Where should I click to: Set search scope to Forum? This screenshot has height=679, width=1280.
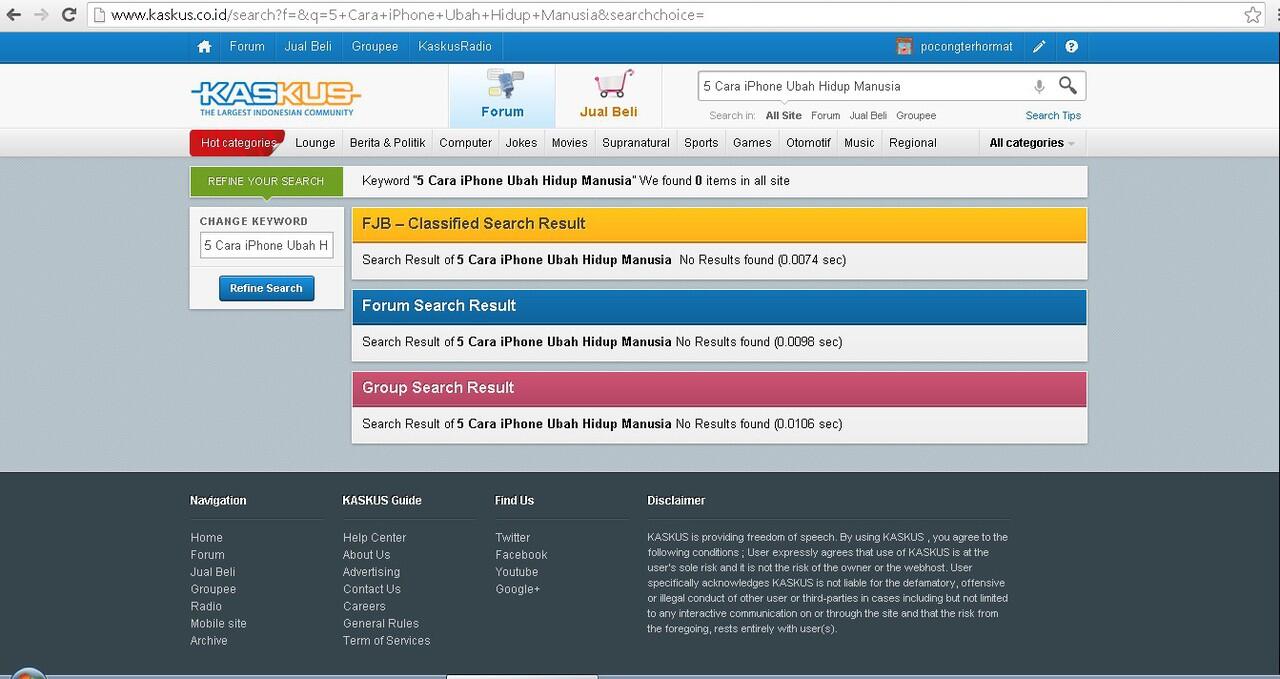[x=825, y=116]
